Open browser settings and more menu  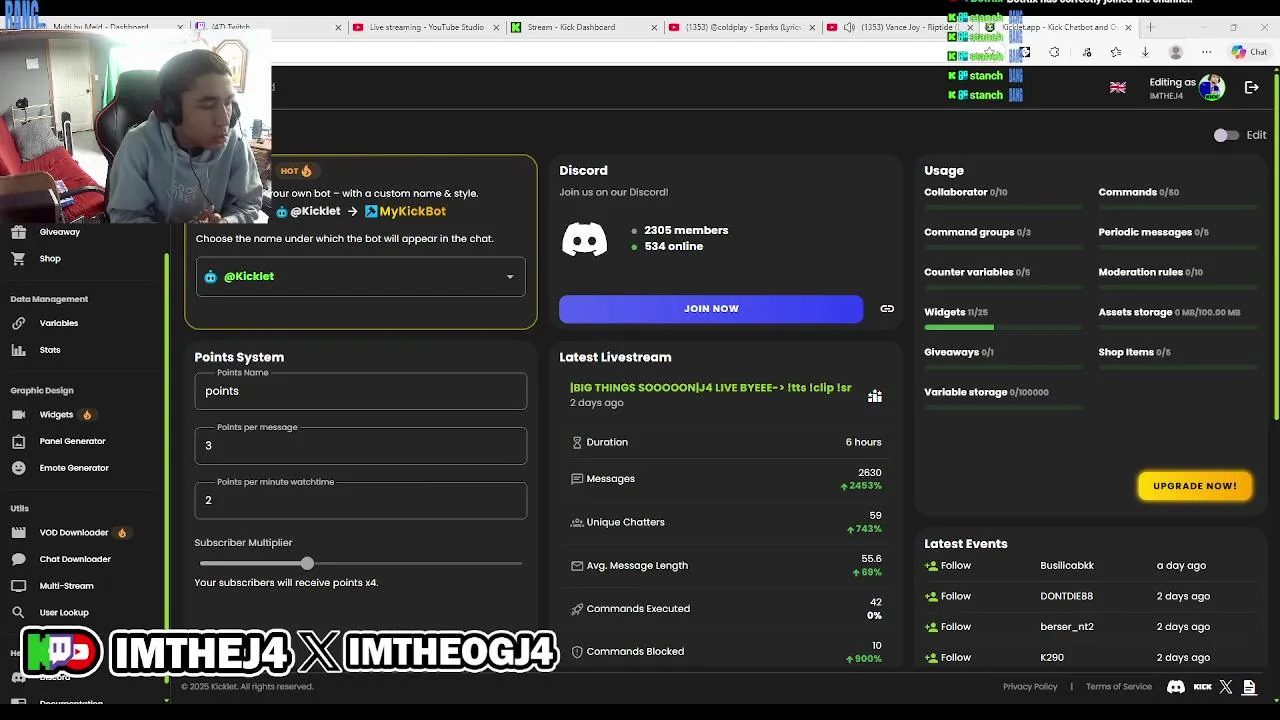1207,52
